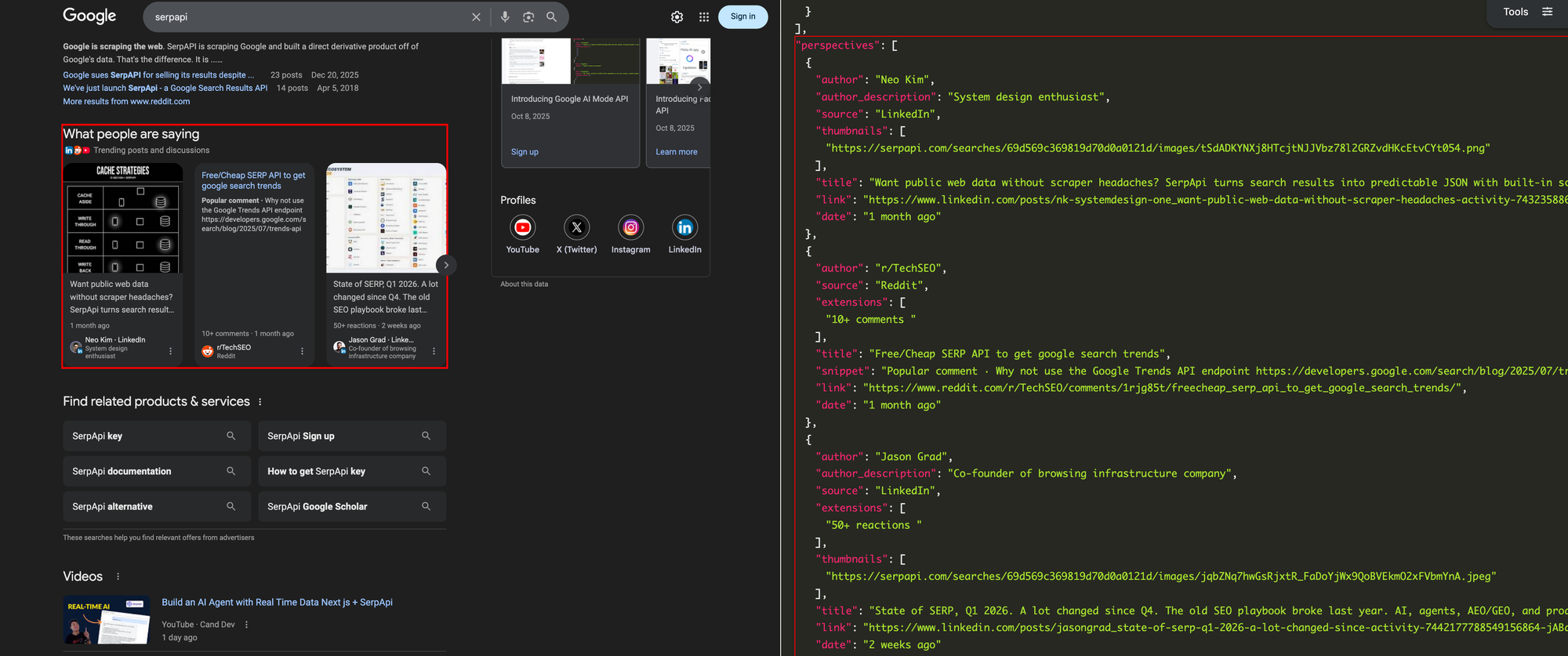Click the reddit.com link value in JSON
The height and width of the screenshot is (656, 1568).
click(x=1162, y=388)
